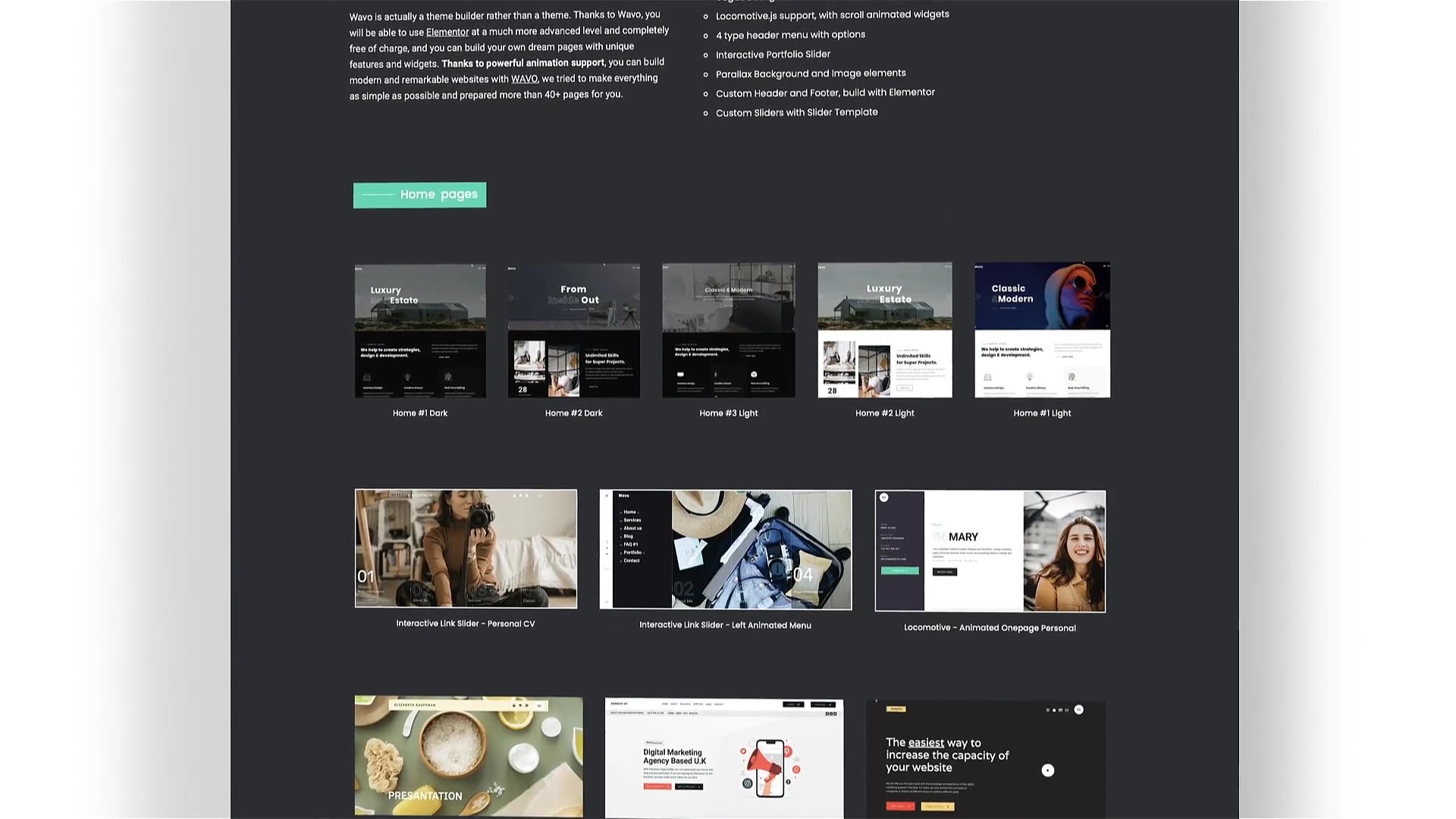The height and width of the screenshot is (819, 1456).
Task: Expand the Home pages section label
Action: click(419, 194)
